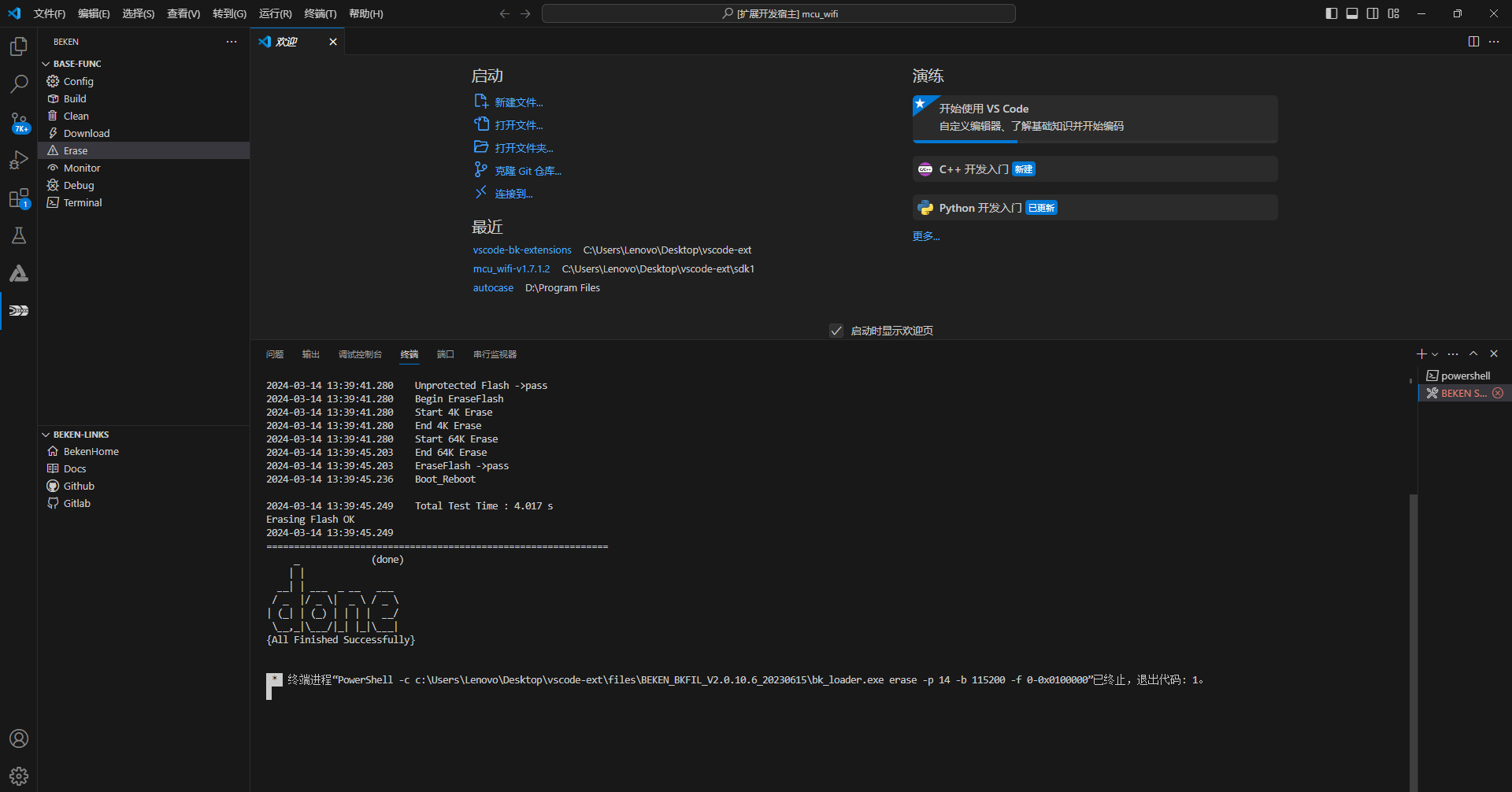The height and width of the screenshot is (792, 1512).
Task: Open the new terminal profile dropdown
Action: (x=1435, y=354)
